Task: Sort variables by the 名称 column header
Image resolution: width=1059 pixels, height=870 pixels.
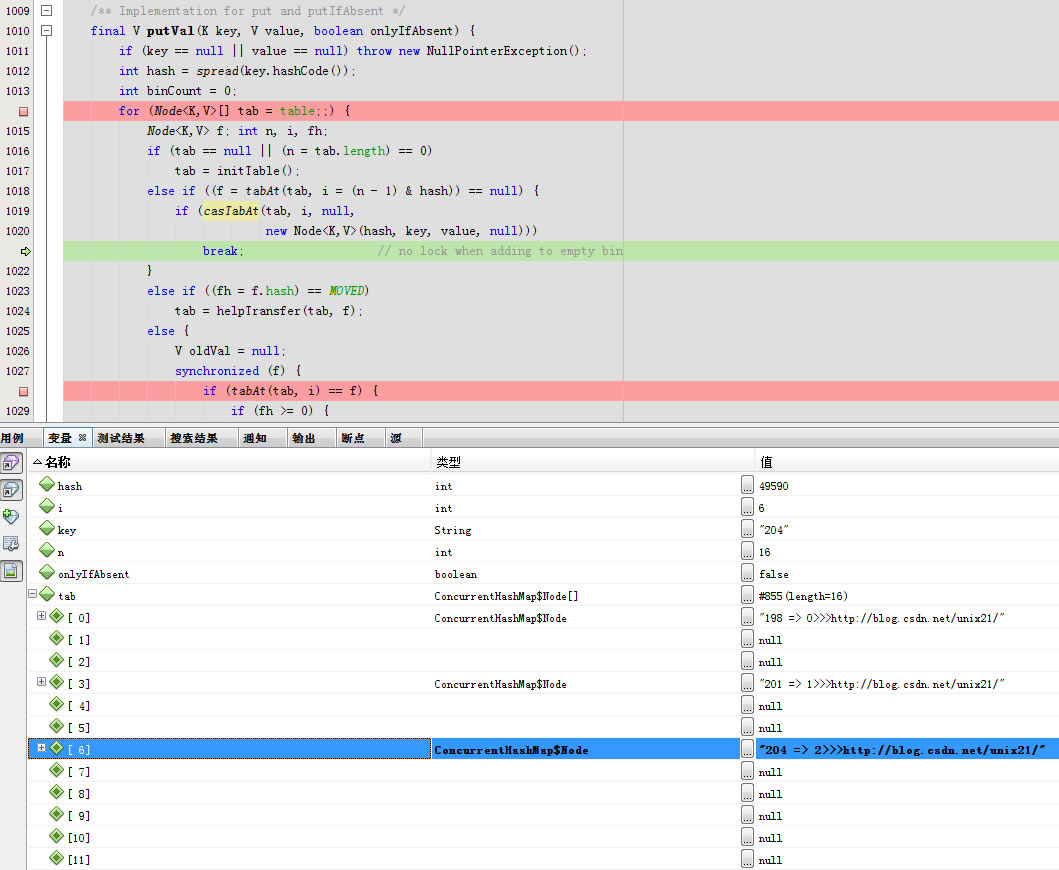Action: coord(228,462)
